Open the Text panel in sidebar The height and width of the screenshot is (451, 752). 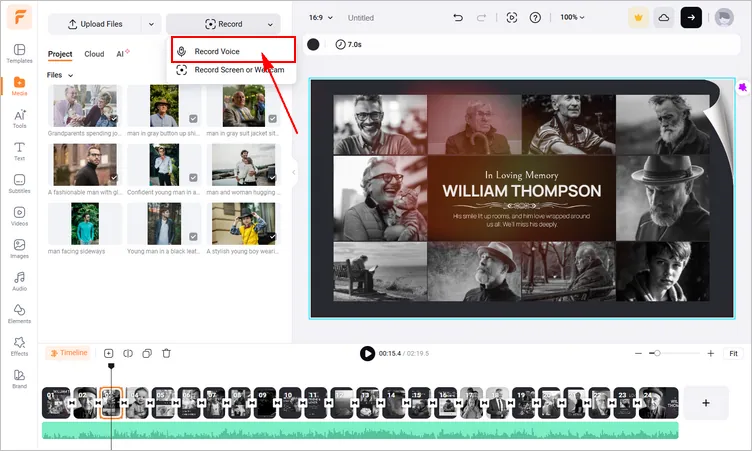[x=19, y=151]
